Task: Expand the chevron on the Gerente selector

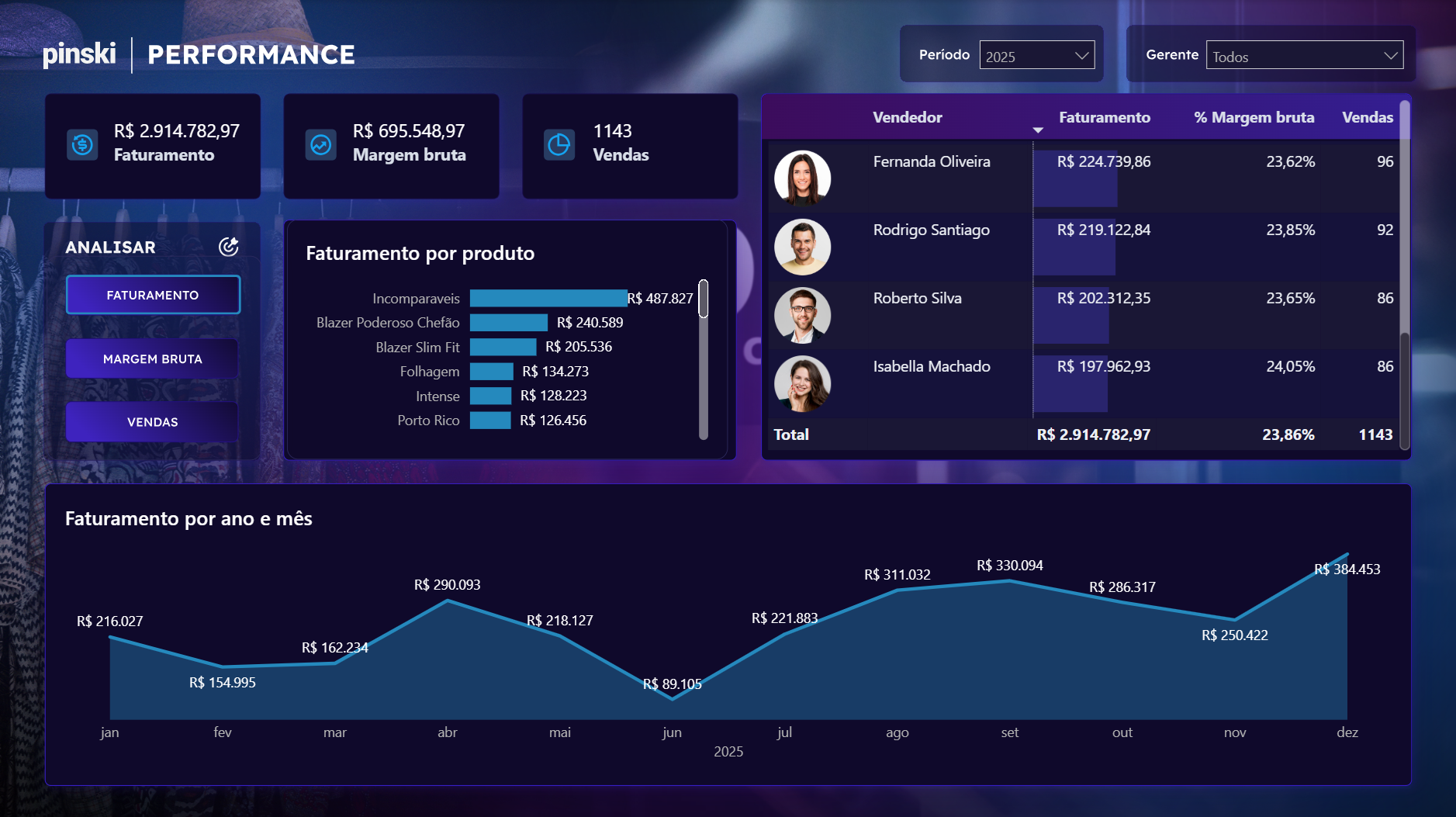Action: click(x=1389, y=56)
